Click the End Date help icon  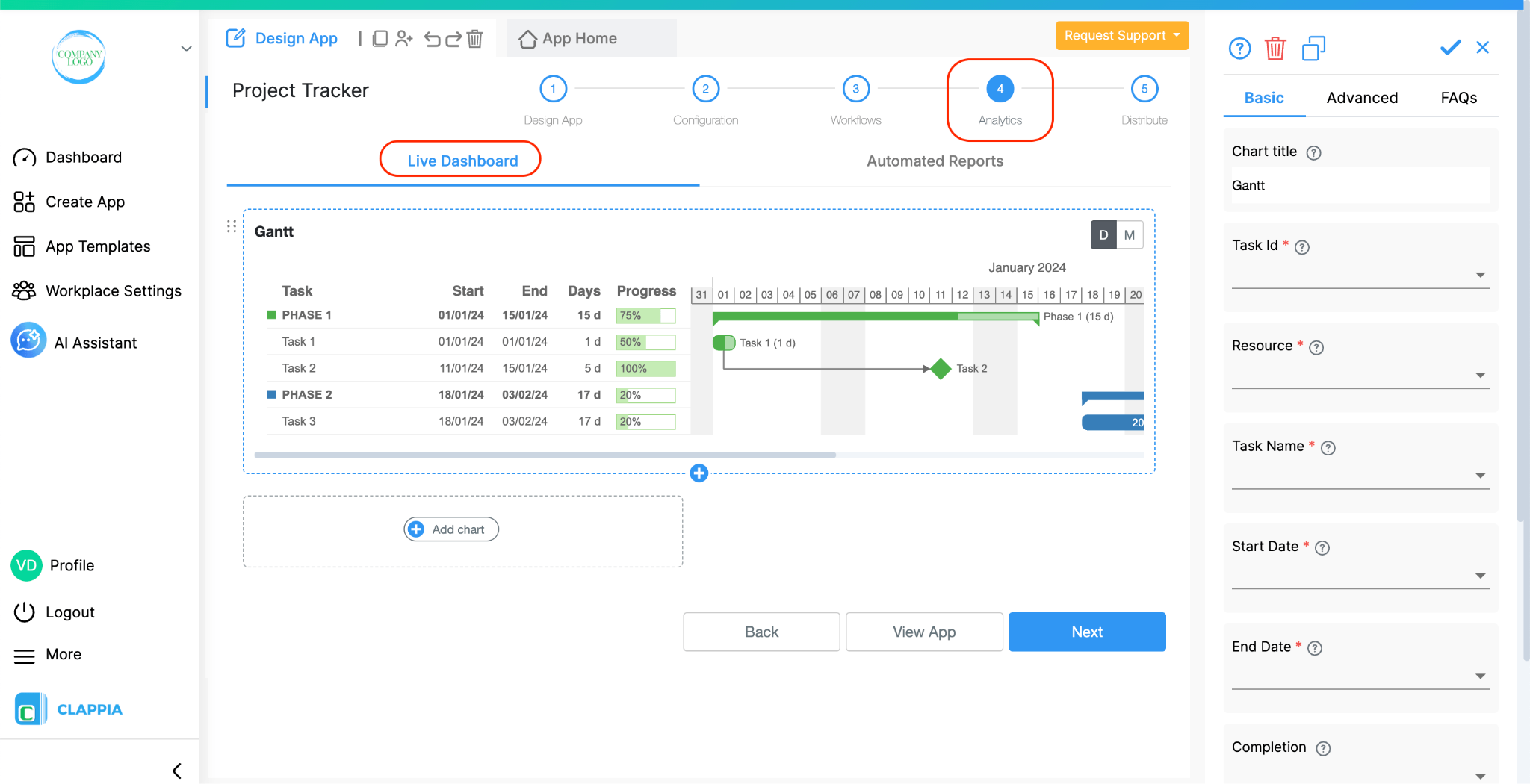[x=1315, y=649]
